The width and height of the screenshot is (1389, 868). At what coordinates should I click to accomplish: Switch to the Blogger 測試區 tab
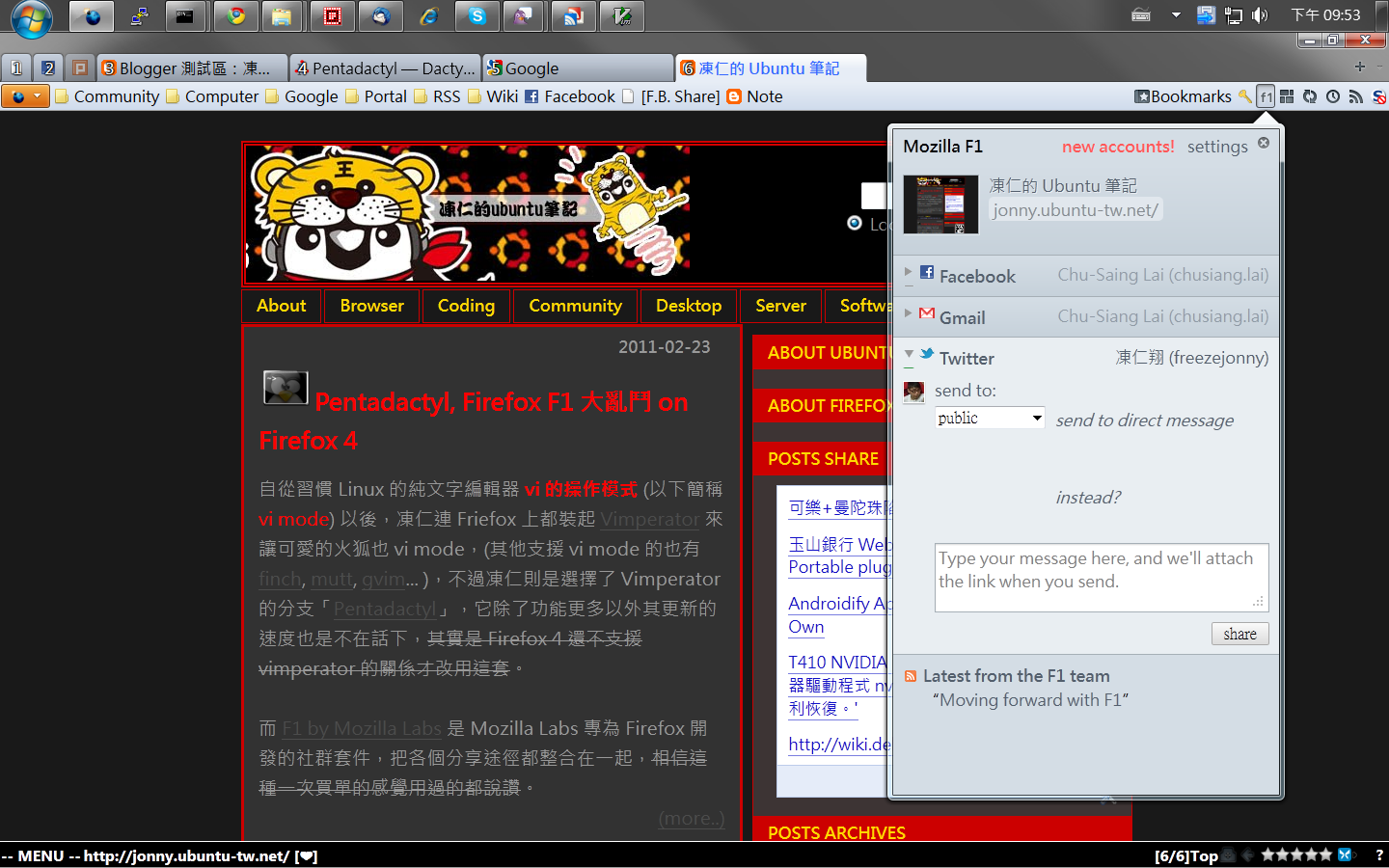pos(192,68)
